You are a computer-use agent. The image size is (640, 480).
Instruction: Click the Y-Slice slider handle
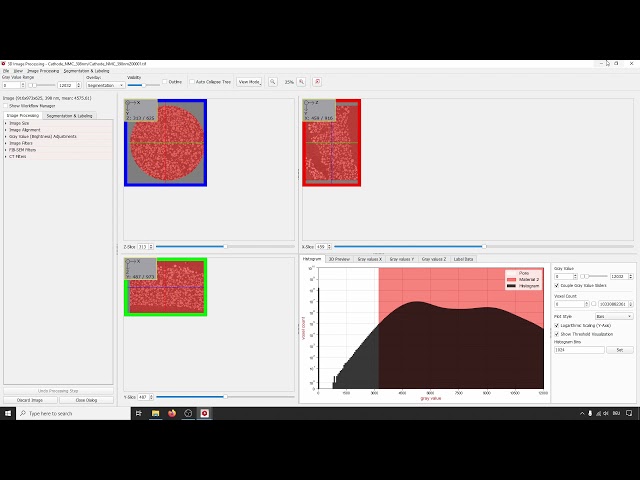click(x=225, y=396)
